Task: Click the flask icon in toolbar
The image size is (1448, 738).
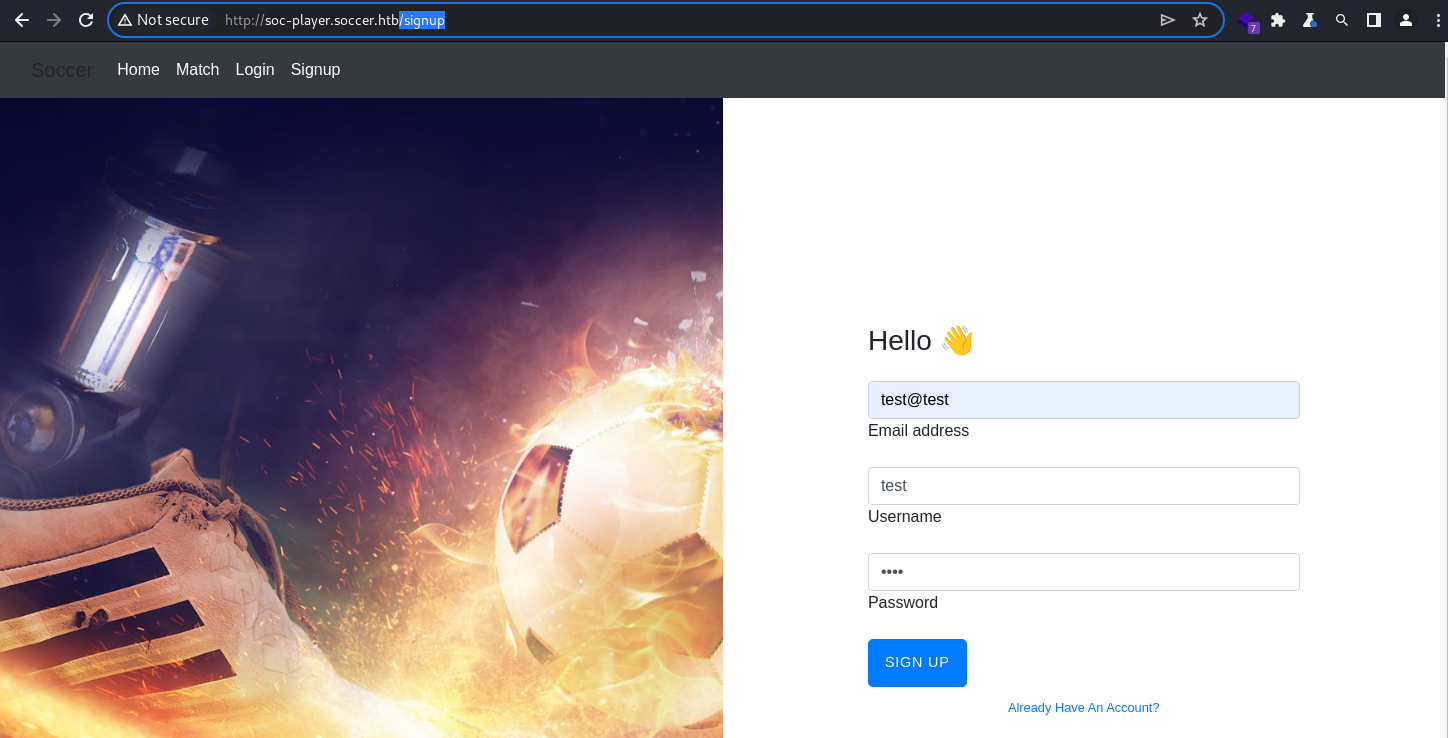Action: click(x=1309, y=20)
